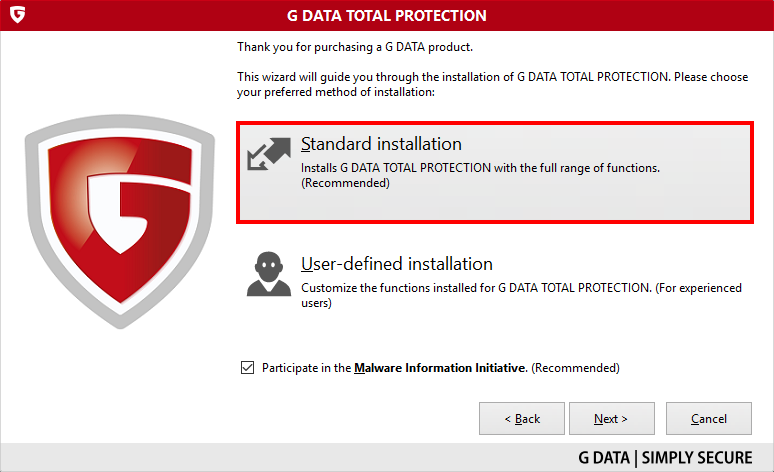Viewport: 774px width, 472px height.
Task: Click the G DATA | SIMPLY SECURE footer logo
Action: coord(665,458)
